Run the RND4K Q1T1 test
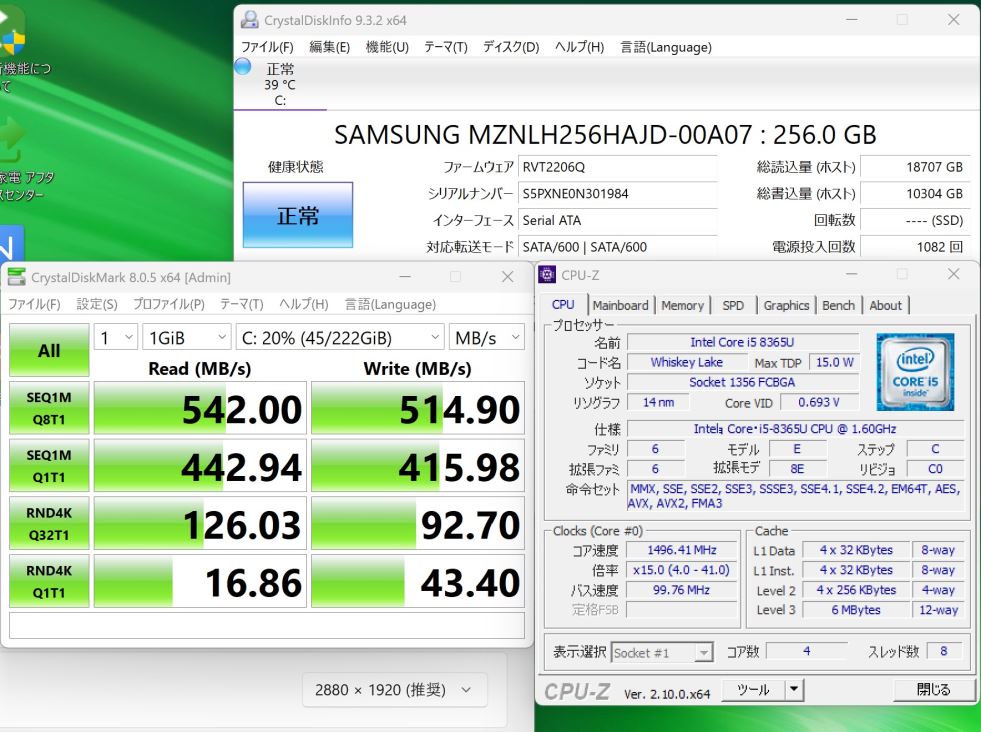Screen dimensions: 981x732 click(49, 581)
